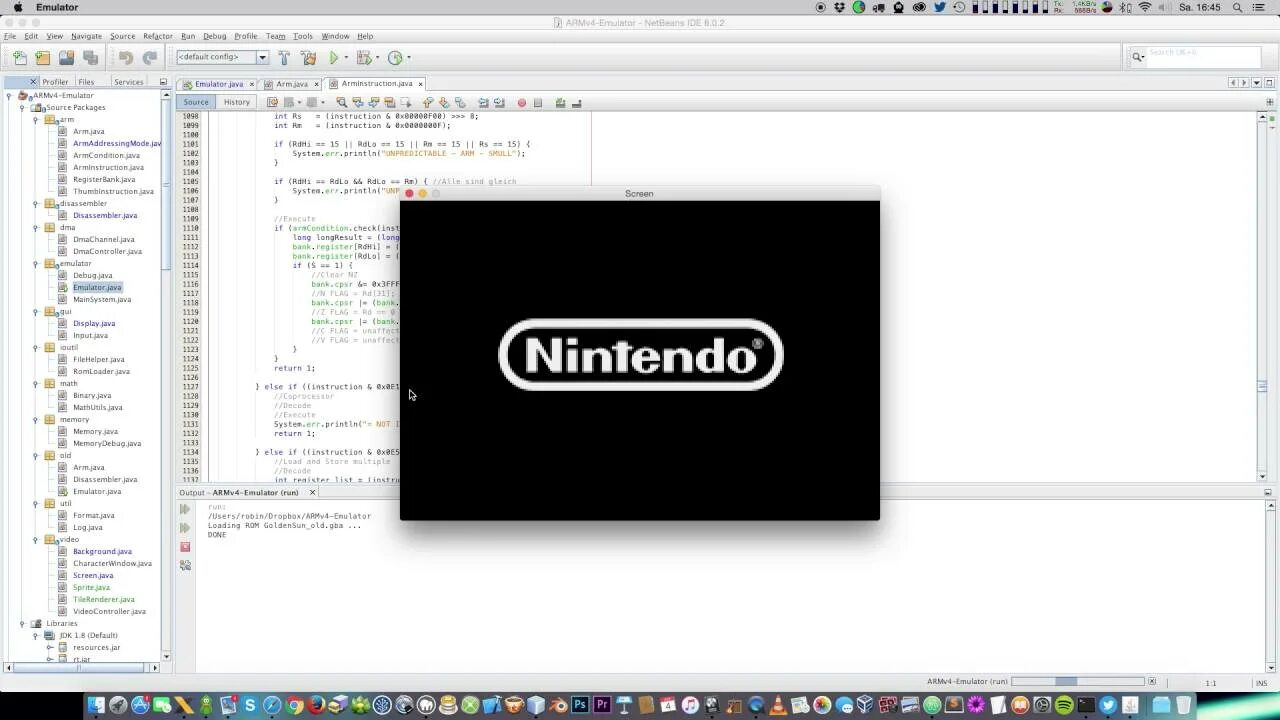This screenshot has height=720, width=1280.
Task: Open ArmAddressingMode.java in project tree
Action: (x=117, y=143)
